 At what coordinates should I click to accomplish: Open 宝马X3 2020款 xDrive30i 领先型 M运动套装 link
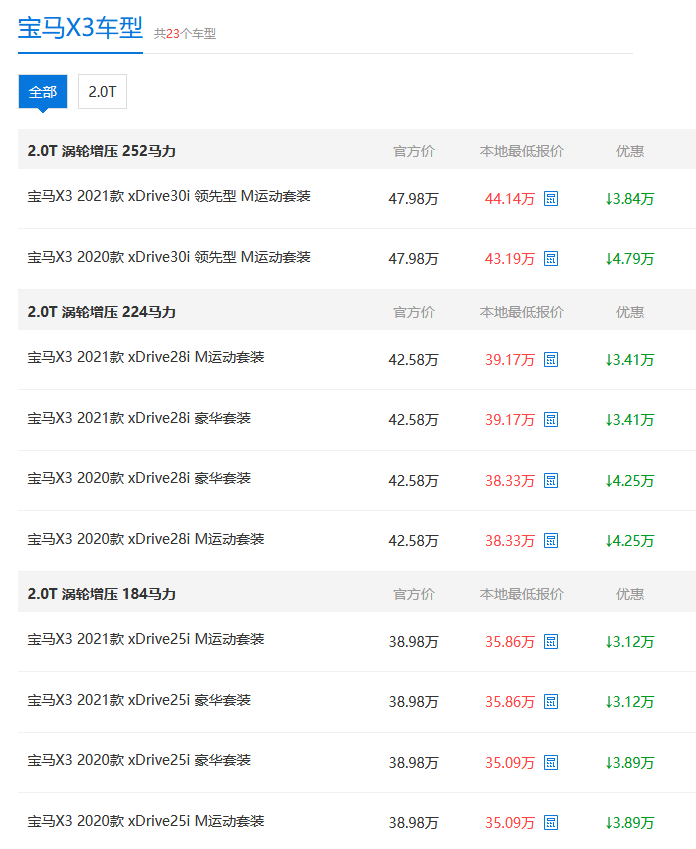[169, 257]
